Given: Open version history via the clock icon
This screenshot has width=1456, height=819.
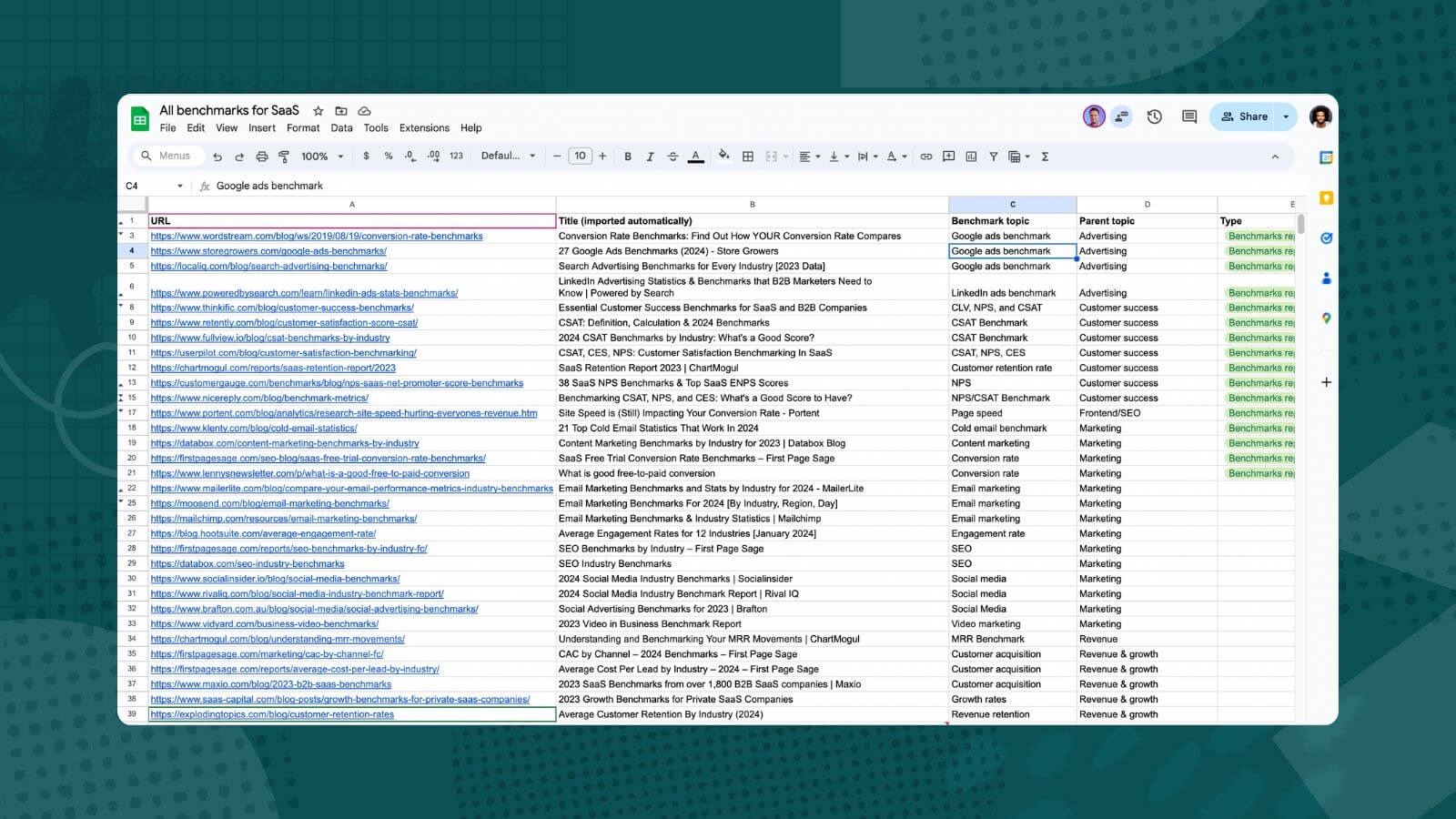Looking at the screenshot, I should [1154, 116].
